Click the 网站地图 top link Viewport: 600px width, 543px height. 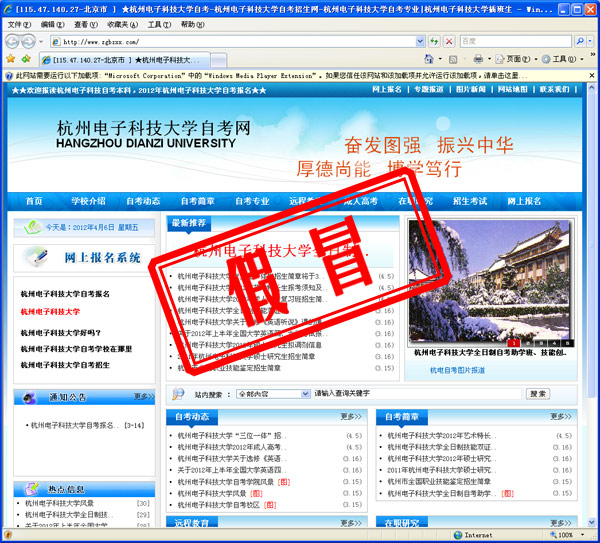pos(512,90)
